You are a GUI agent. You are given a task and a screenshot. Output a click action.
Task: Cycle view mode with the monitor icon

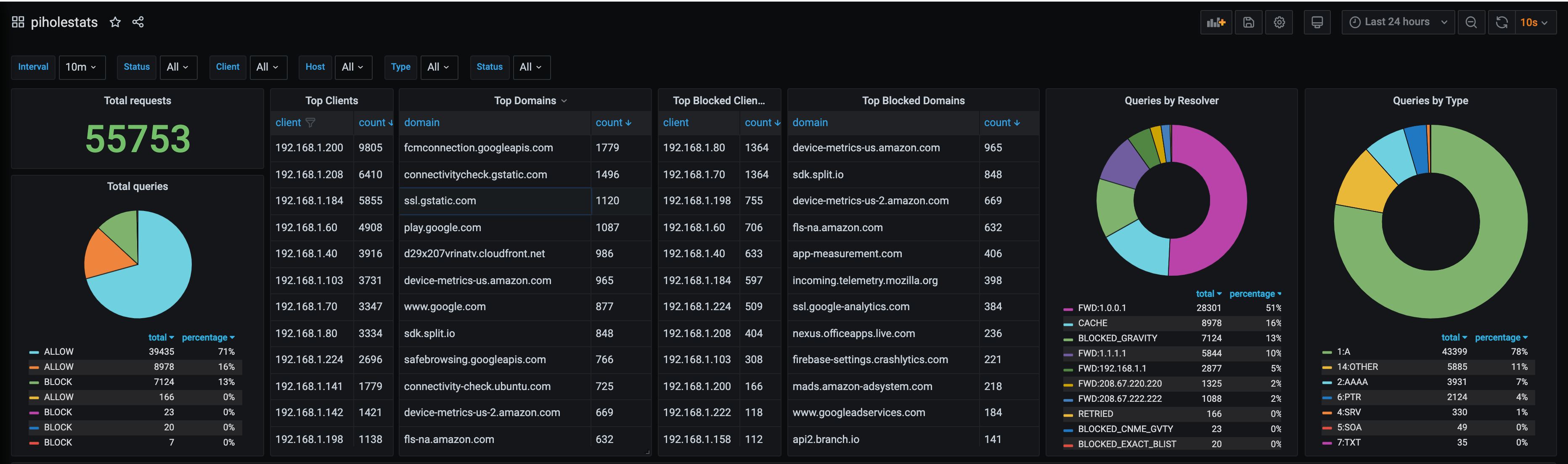(x=1317, y=23)
